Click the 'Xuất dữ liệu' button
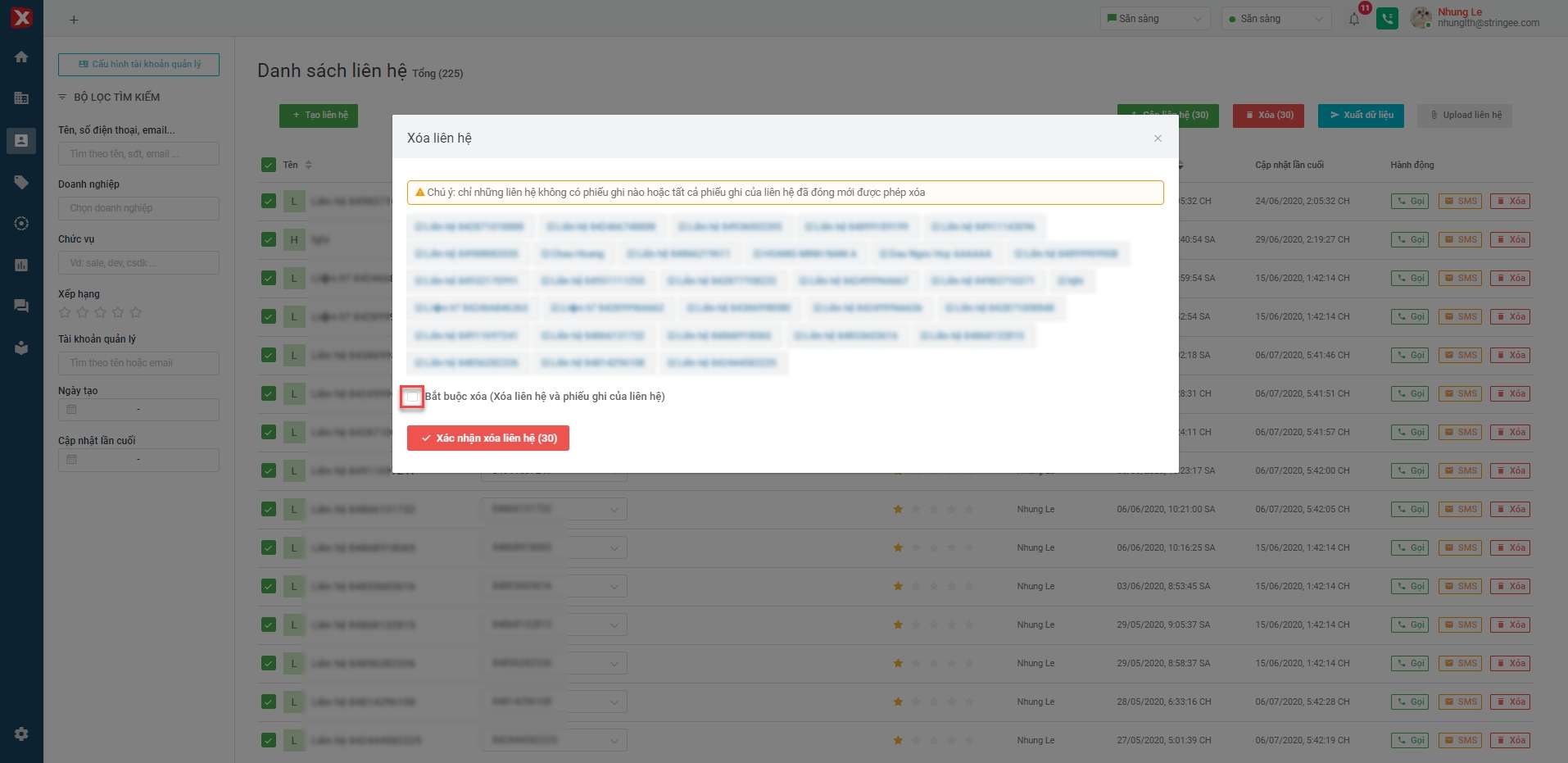The width and height of the screenshot is (1568, 763). tap(1361, 116)
